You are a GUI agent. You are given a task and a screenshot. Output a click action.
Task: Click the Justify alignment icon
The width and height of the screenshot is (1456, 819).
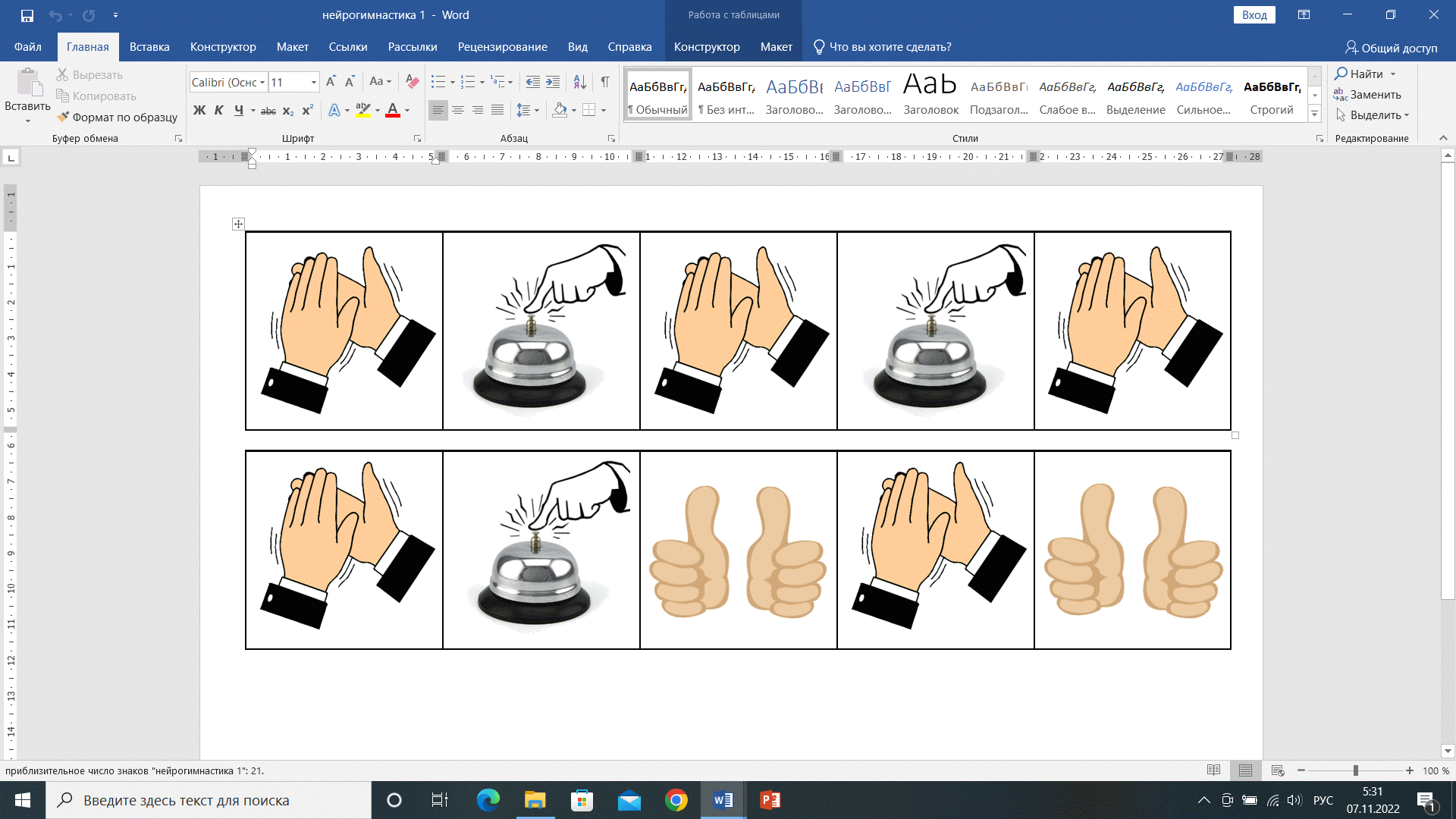point(497,110)
